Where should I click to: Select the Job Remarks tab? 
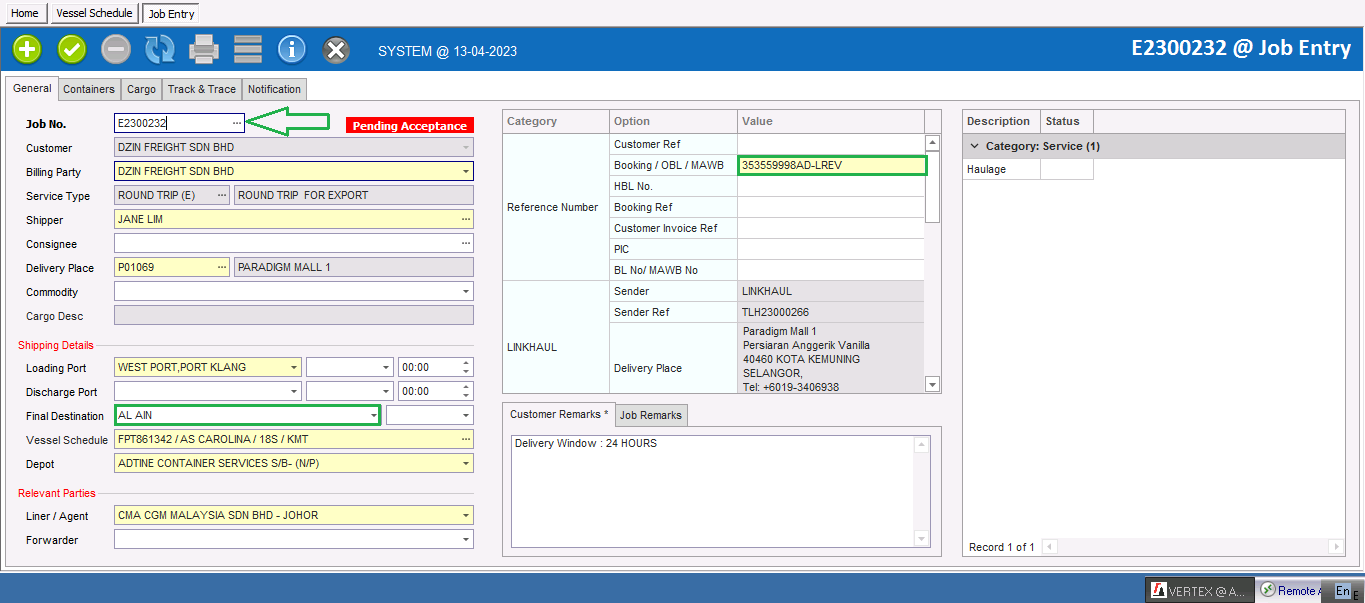tap(651, 415)
